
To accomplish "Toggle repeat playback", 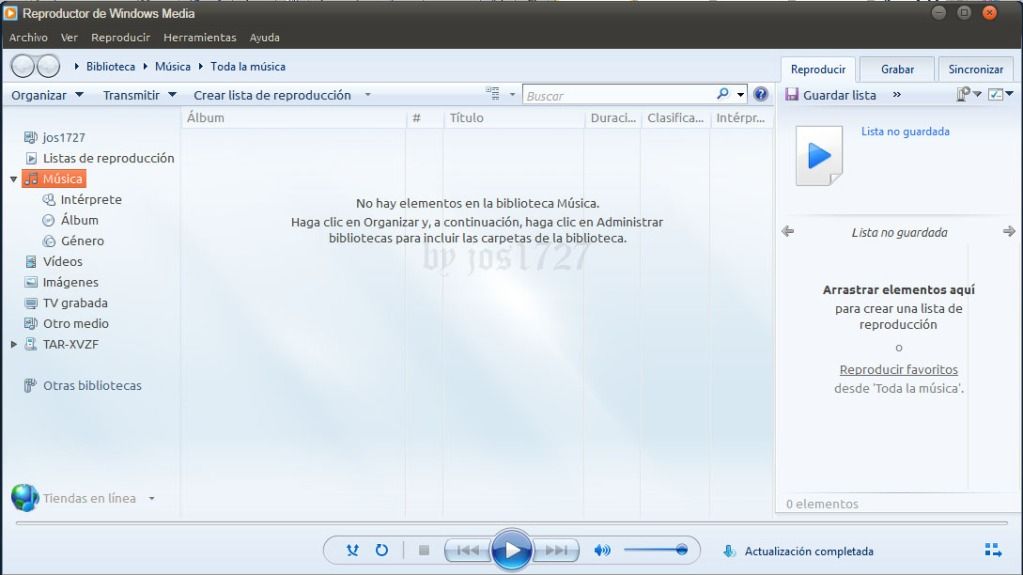I will (x=382, y=550).
